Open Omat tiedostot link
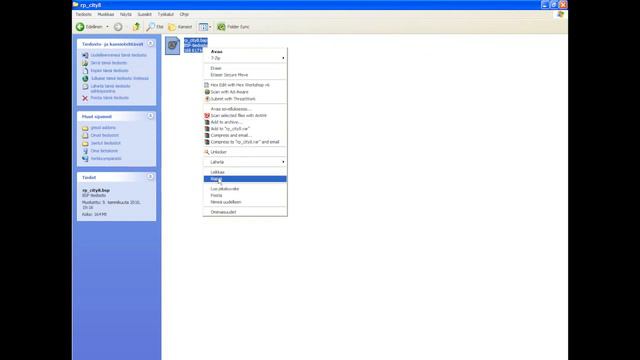The height and width of the screenshot is (360, 640). (104, 136)
